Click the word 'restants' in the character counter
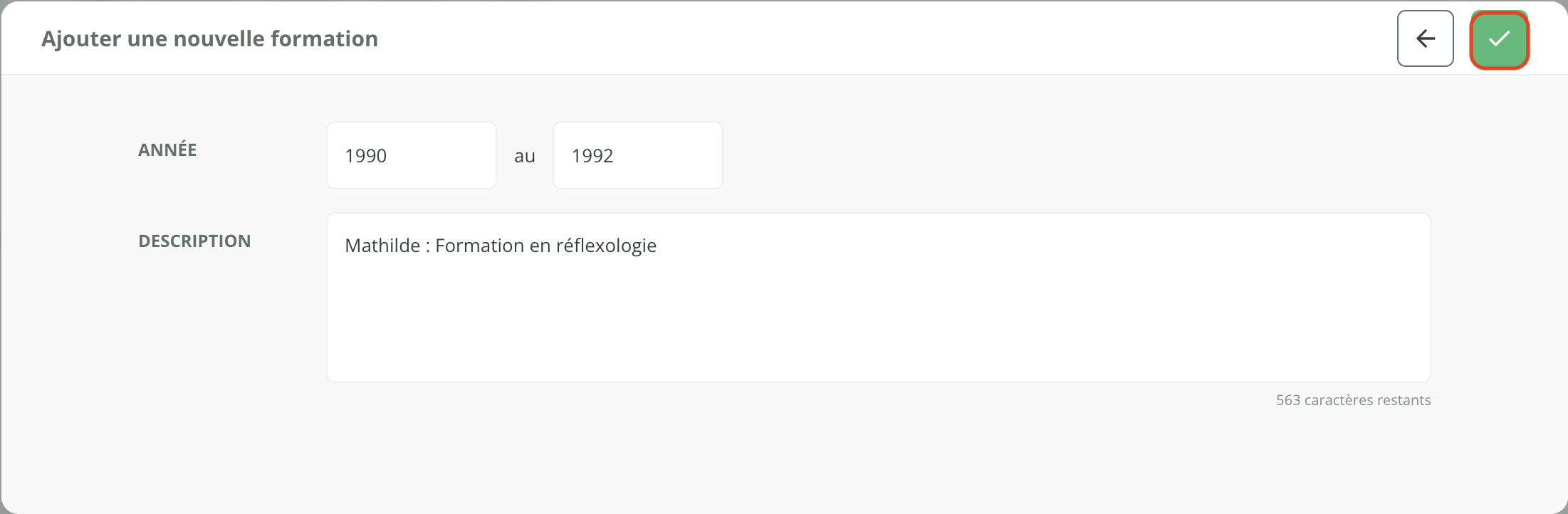This screenshot has height=514, width=1568. click(1402, 400)
